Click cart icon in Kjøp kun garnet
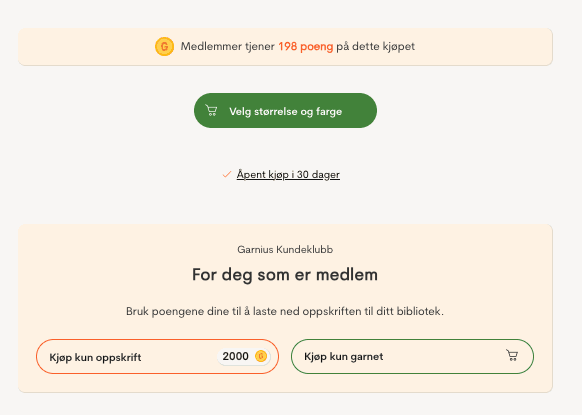 click(512, 355)
